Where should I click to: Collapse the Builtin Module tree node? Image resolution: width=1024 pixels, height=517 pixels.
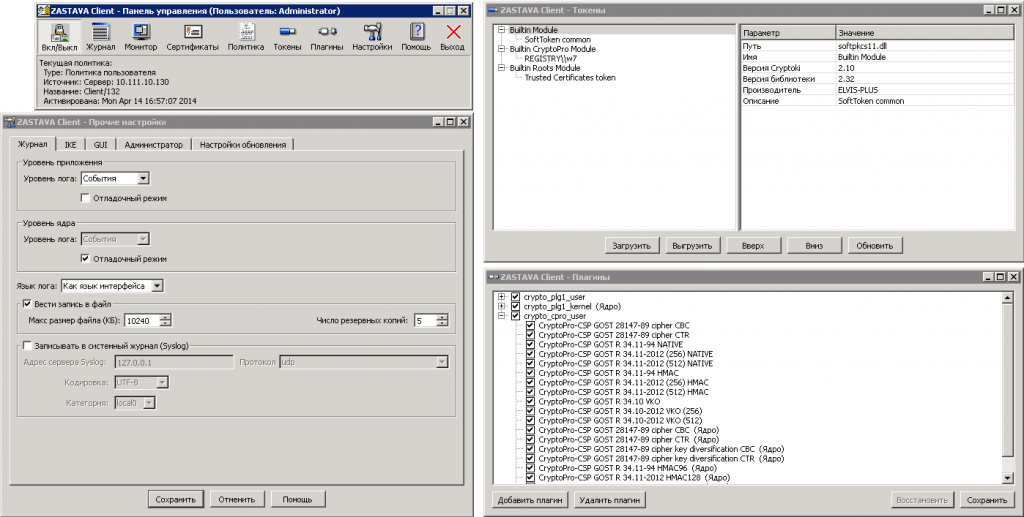(502, 30)
